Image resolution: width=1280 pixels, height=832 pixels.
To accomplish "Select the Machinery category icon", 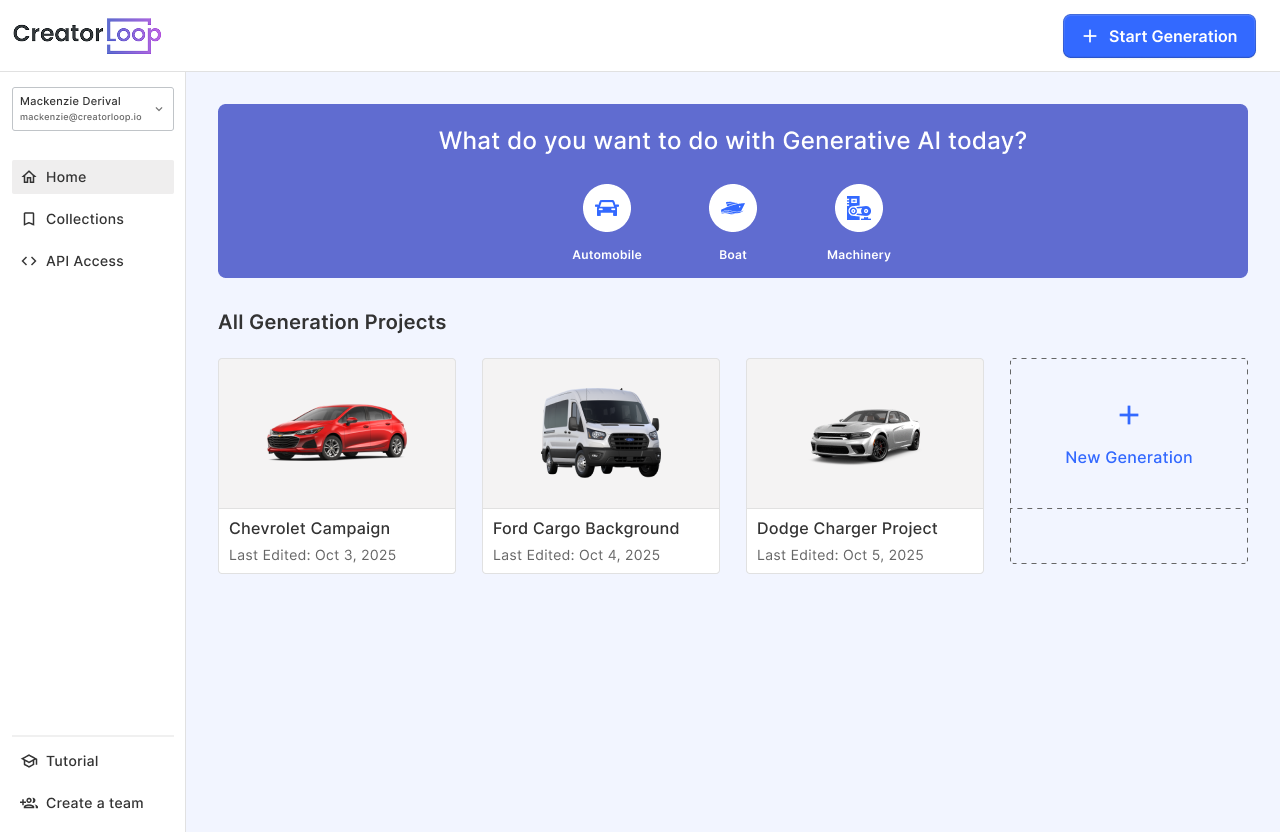I will (x=859, y=208).
